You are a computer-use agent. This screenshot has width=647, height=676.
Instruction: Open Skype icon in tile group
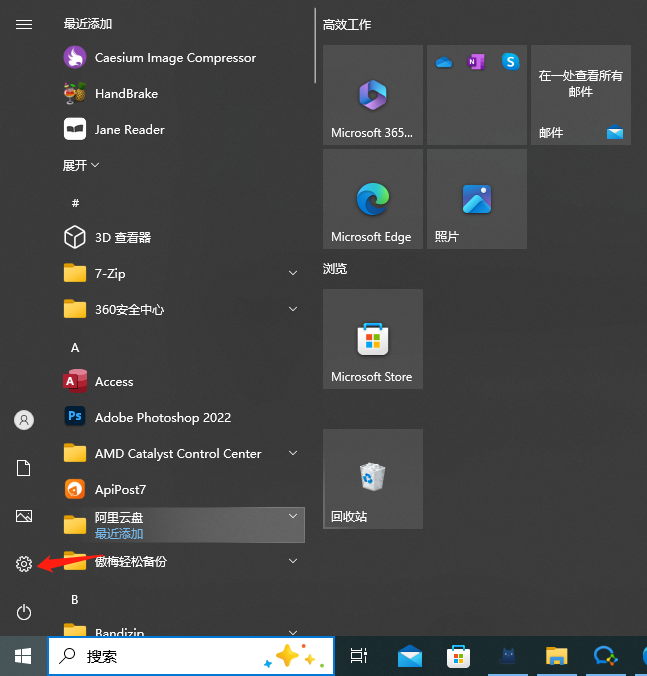[510, 62]
